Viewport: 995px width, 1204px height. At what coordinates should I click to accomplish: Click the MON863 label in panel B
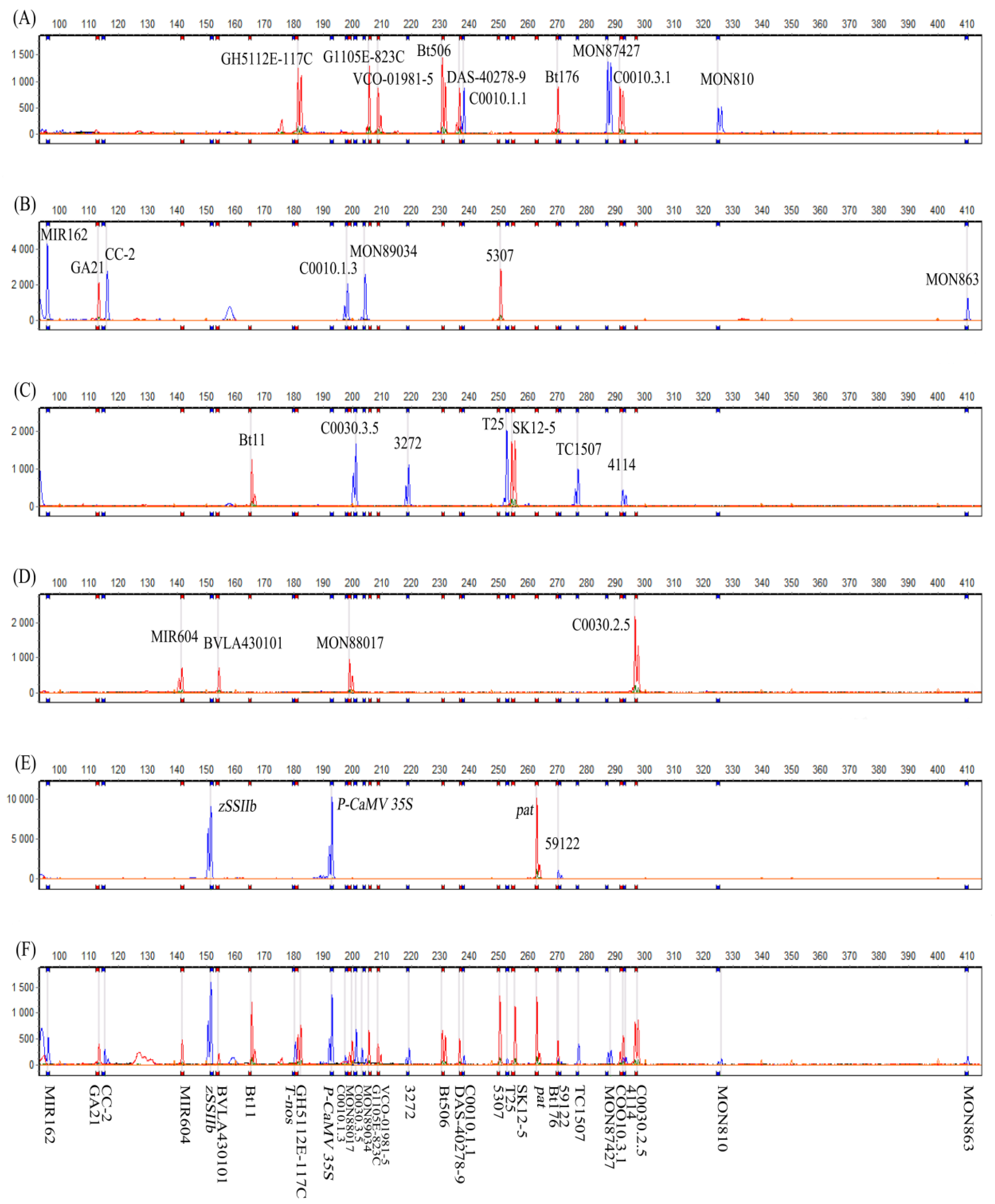[x=951, y=279]
